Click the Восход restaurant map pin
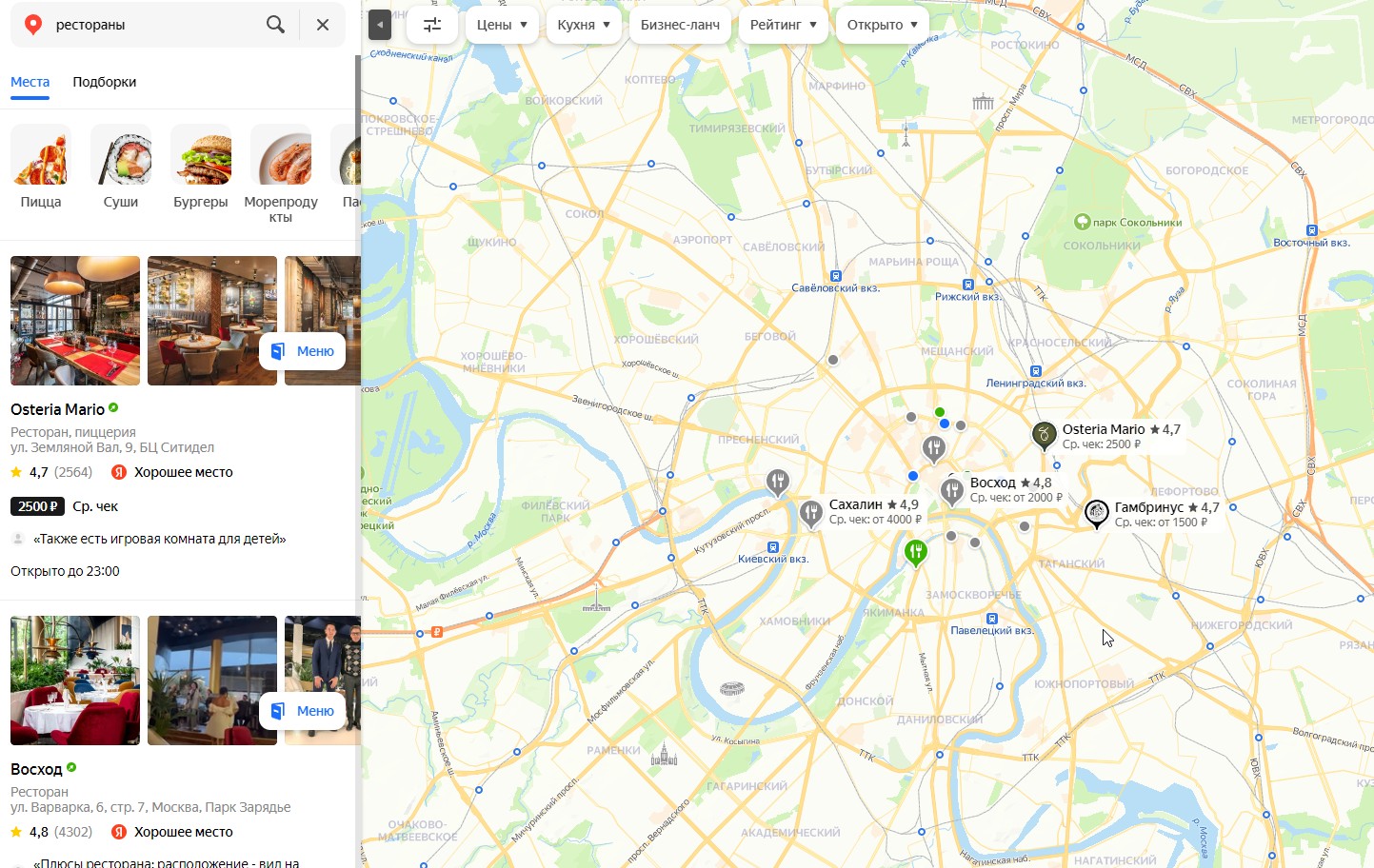The width and height of the screenshot is (1374, 868). 952,490
